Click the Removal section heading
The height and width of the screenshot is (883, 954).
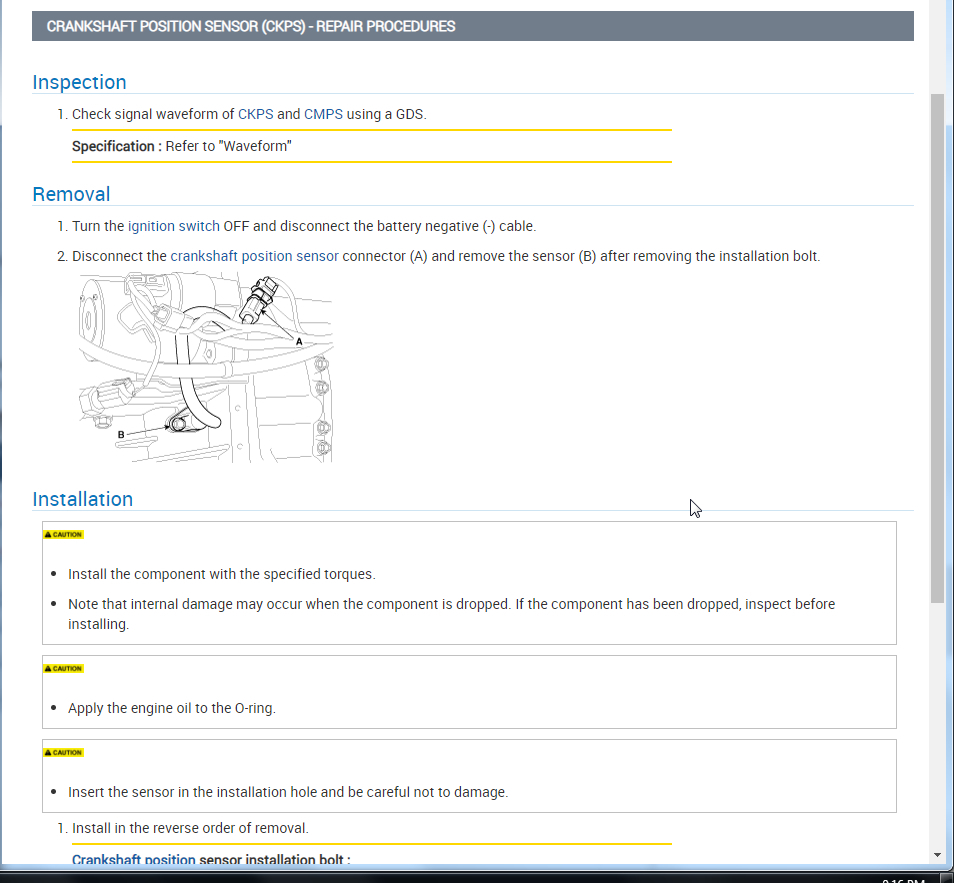tap(71, 194)
